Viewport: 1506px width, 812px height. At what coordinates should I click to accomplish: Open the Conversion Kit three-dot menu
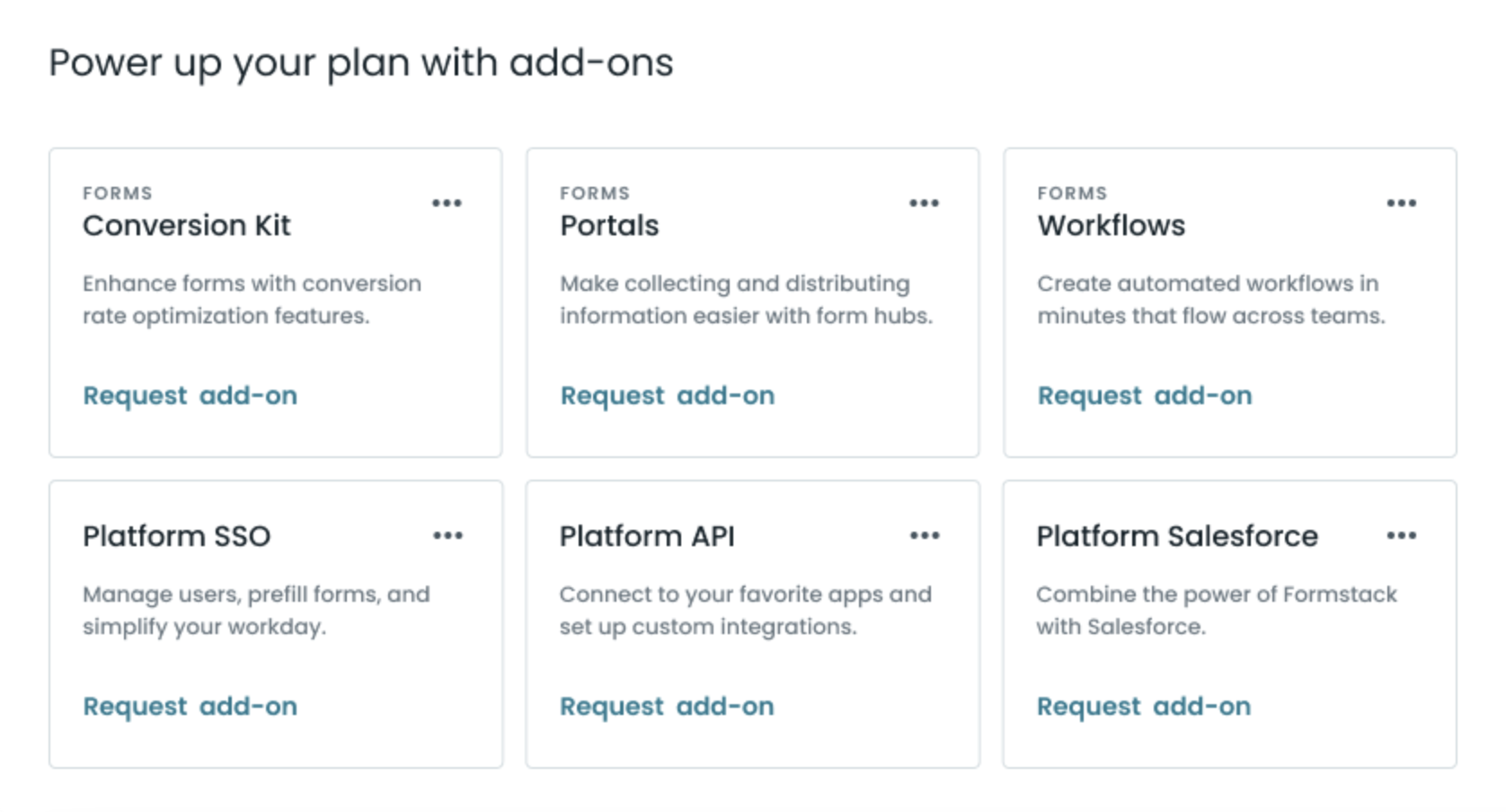(x=447, y=203)
